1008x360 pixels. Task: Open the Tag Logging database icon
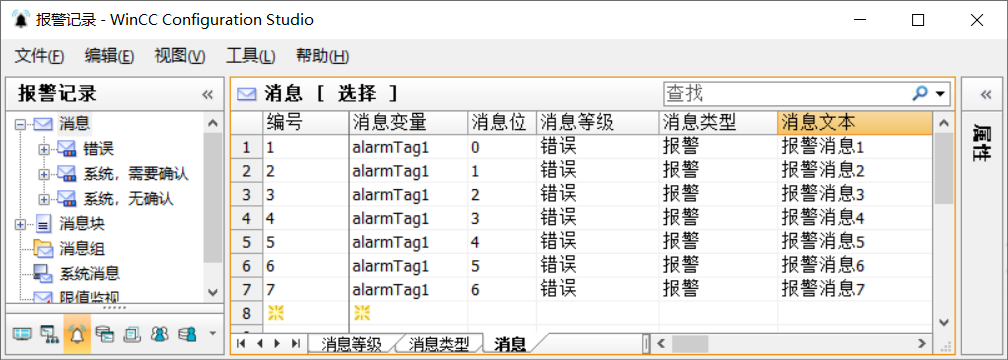[x=105, y=334]
